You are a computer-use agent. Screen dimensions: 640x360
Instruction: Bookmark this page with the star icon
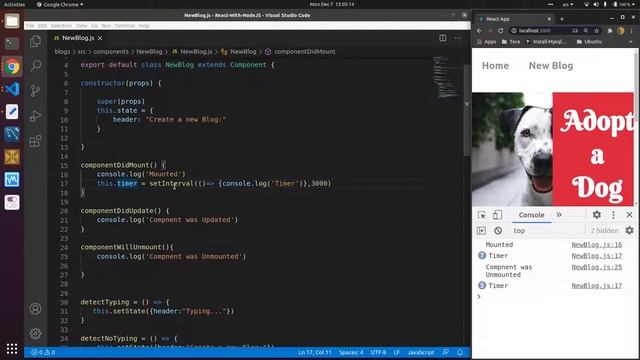(596, 31)
